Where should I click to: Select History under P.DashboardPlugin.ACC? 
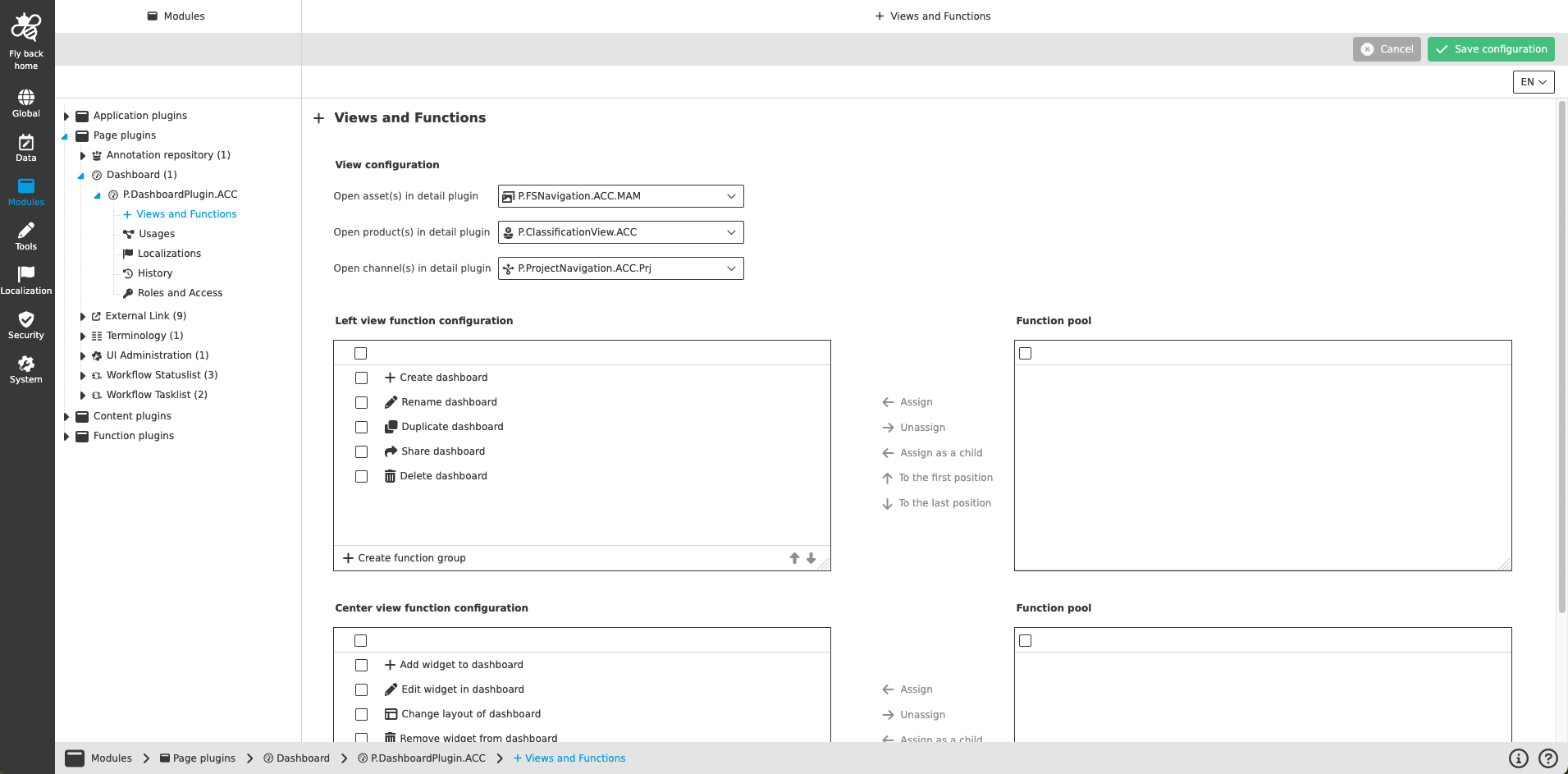coord(155,273)
